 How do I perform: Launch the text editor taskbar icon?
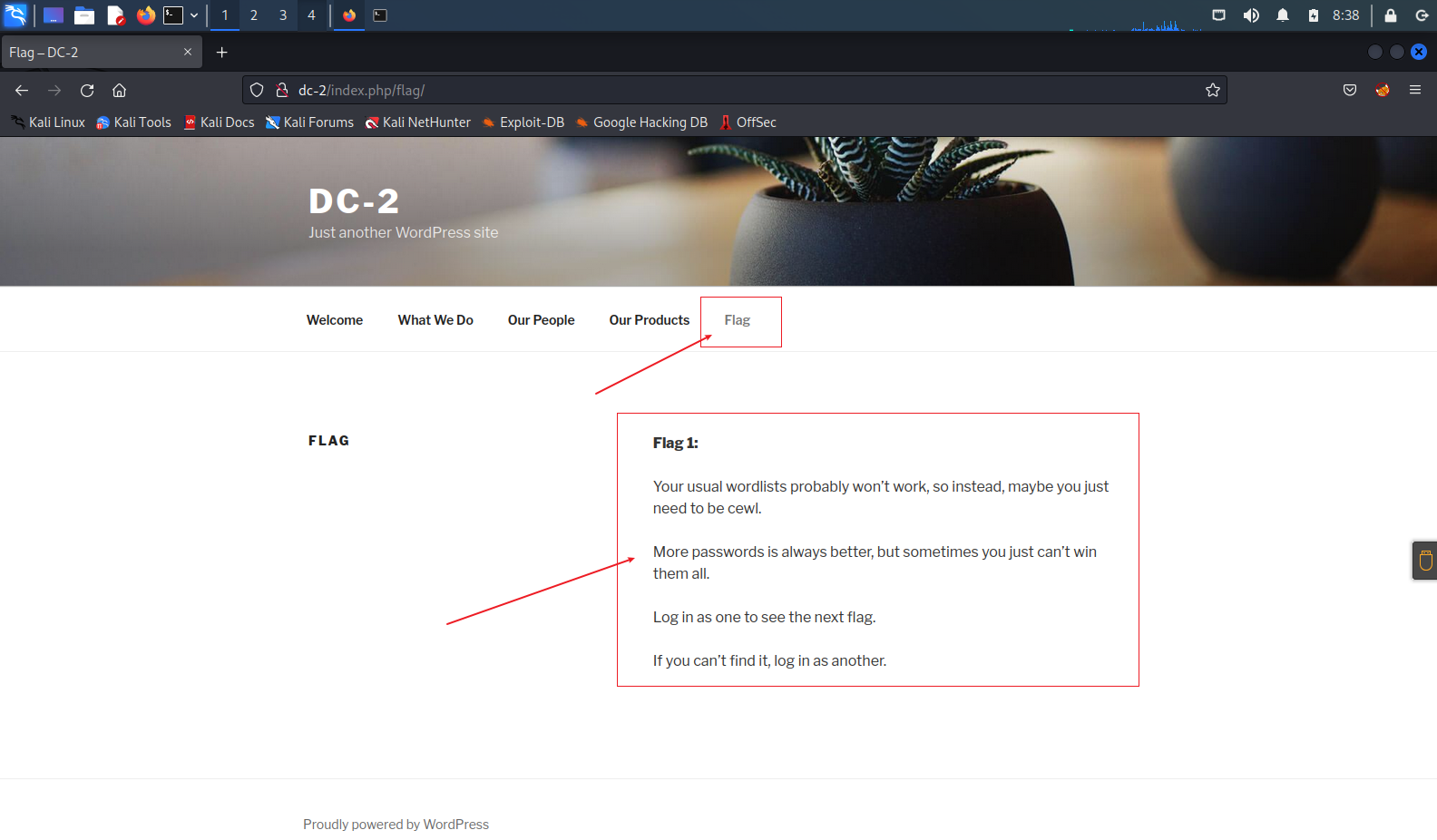tap(115, 15)
